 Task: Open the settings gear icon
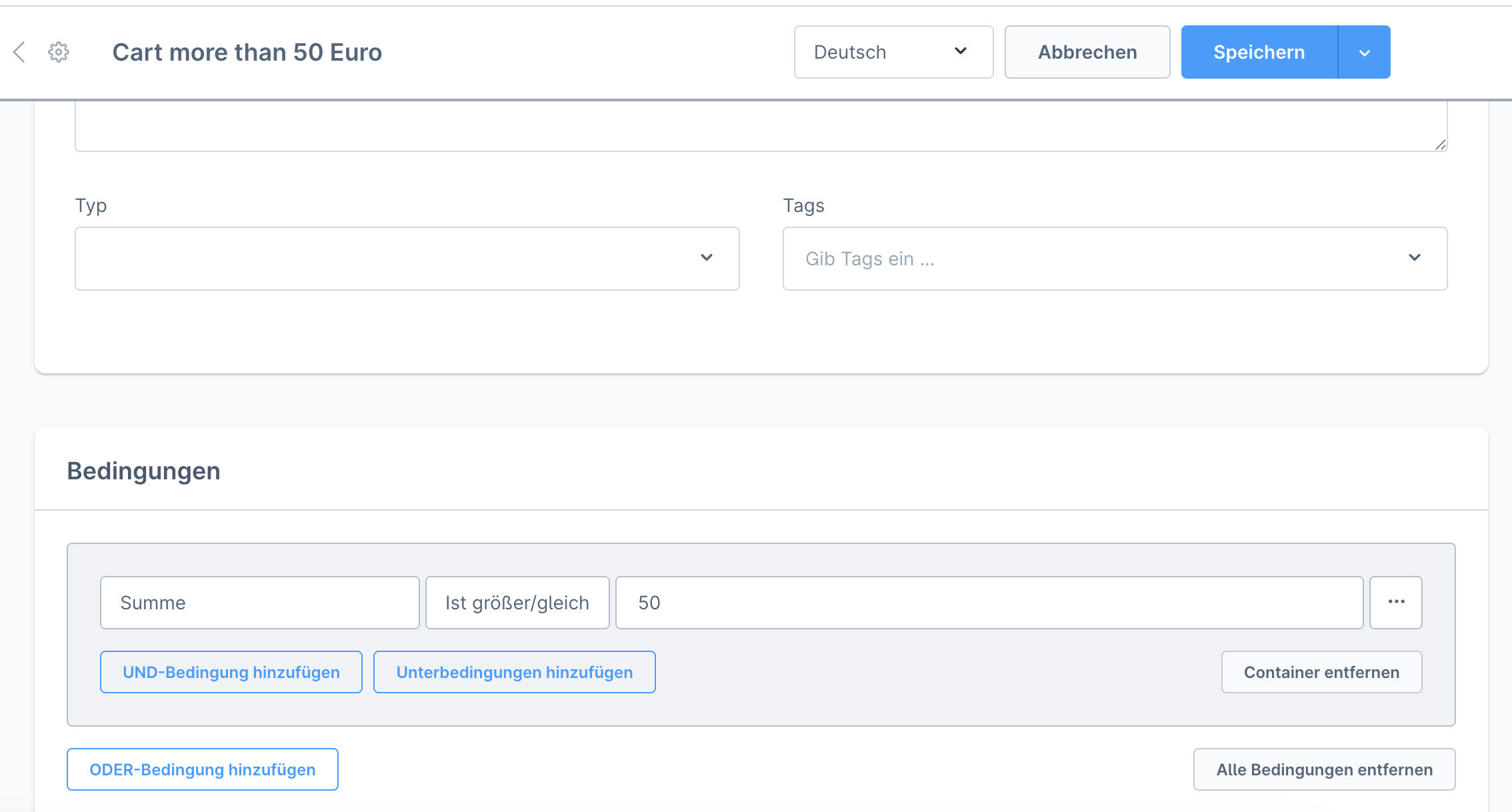tap(59, 52)
